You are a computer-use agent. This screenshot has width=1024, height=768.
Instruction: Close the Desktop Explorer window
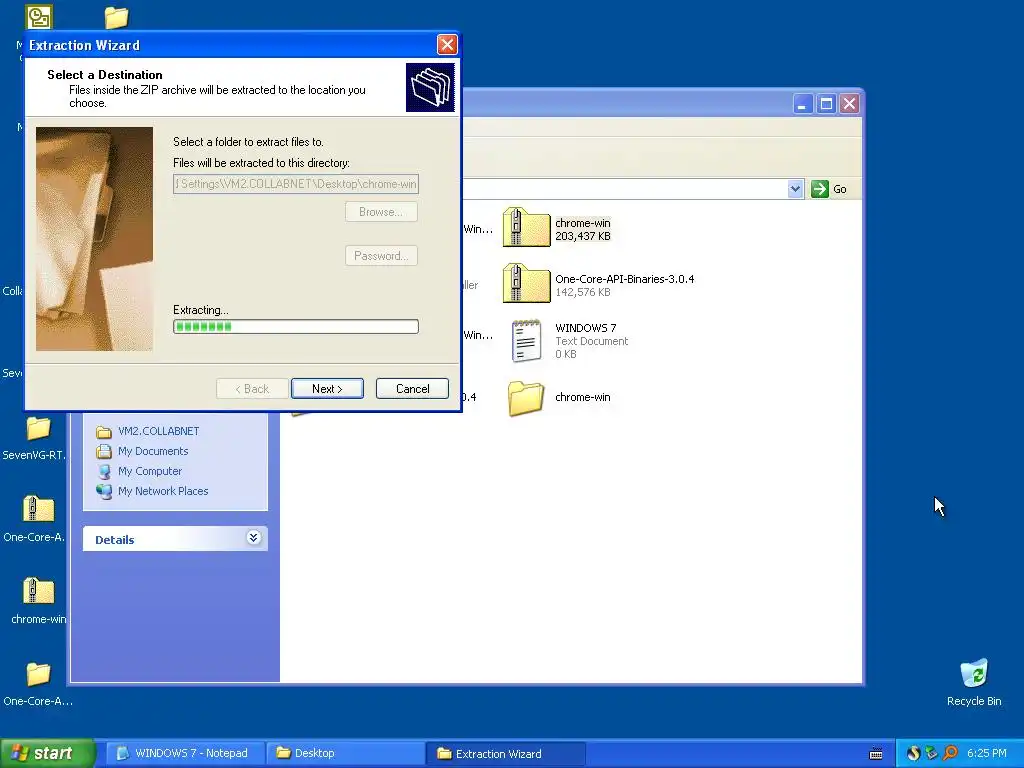click(x=849, y=104)
